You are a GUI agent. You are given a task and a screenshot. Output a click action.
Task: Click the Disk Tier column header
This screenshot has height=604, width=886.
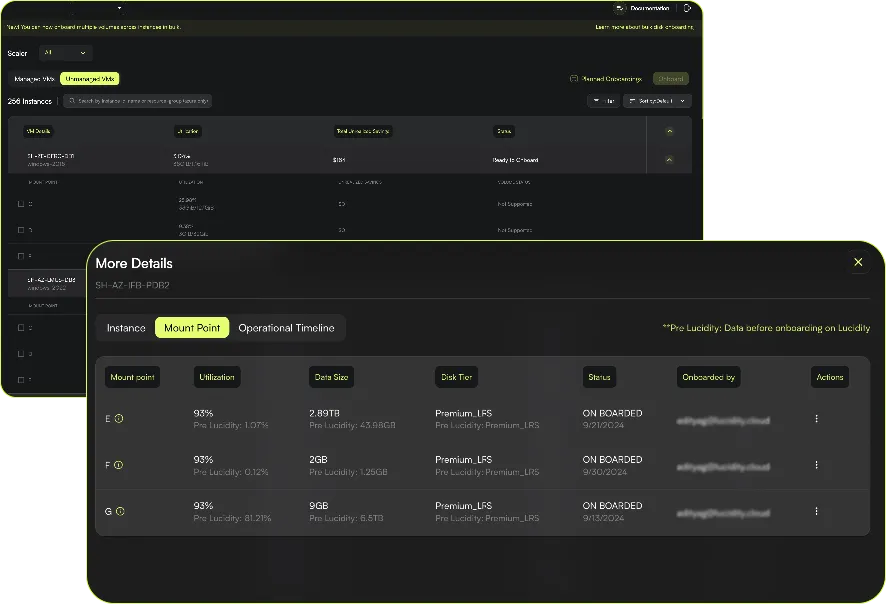click(x=457, y=377)
